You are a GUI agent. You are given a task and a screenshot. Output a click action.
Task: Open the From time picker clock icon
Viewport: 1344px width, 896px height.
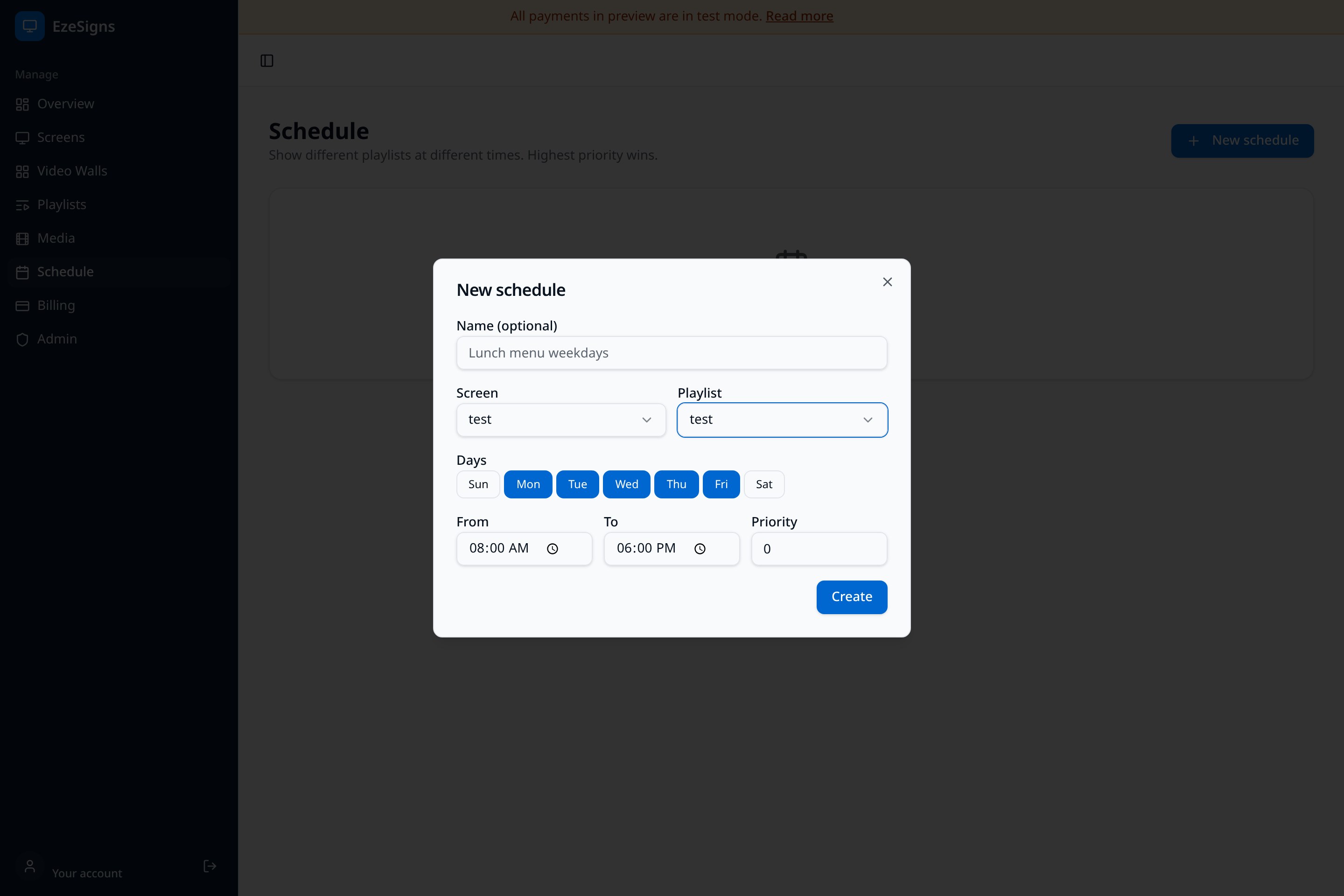point(553,549)
